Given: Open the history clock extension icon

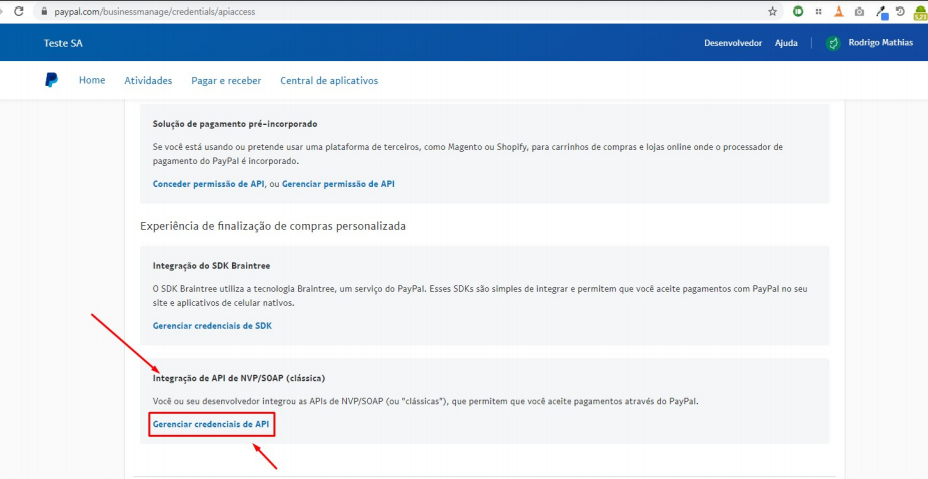Looking at the screenshot, I should 900,11.
